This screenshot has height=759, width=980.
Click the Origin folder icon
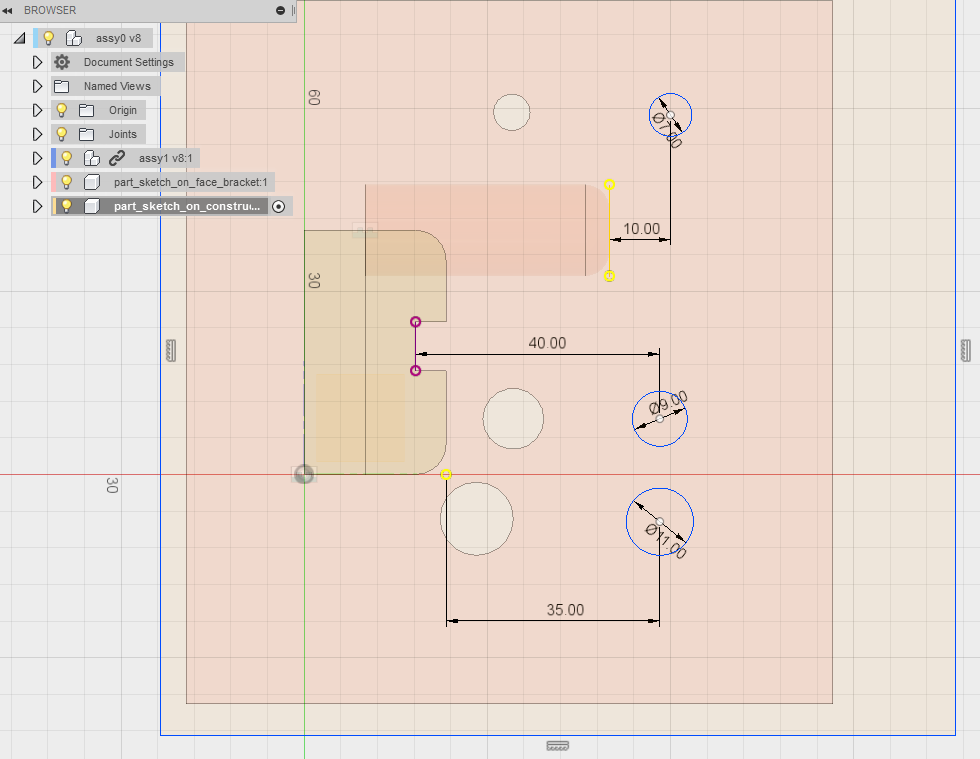[x=86, y=109]
